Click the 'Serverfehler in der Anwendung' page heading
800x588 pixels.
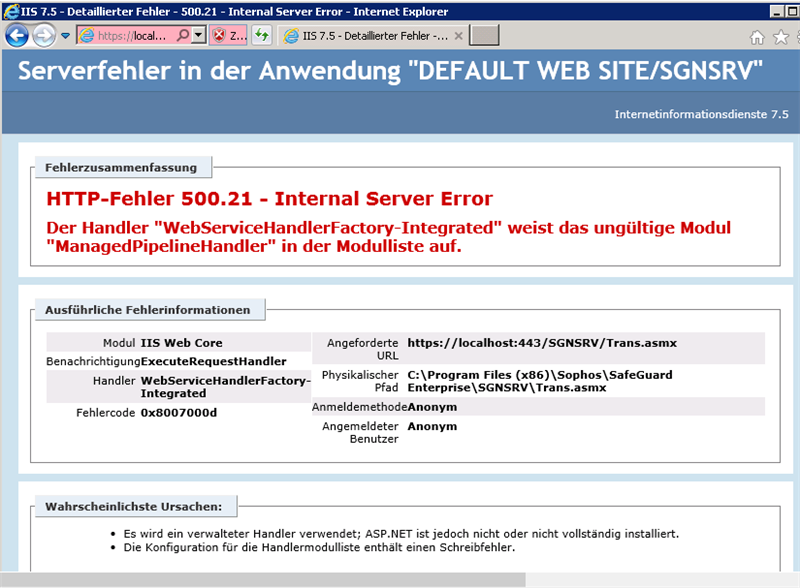(390, 70)
